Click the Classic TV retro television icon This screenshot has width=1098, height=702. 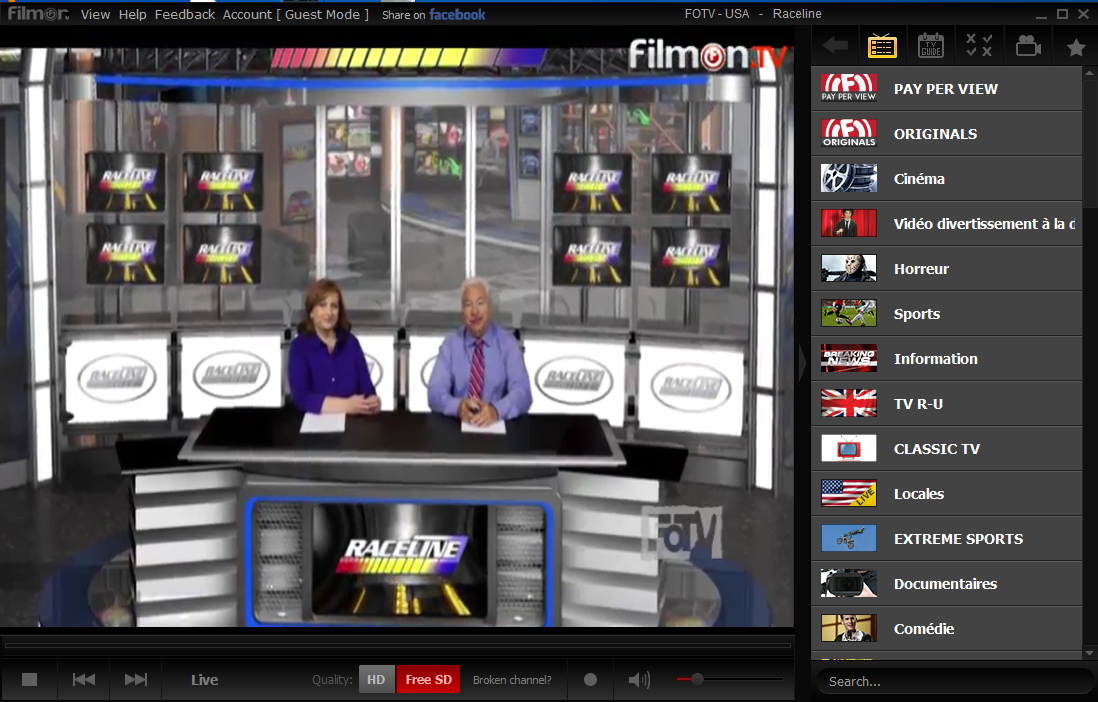coord(849,448)
